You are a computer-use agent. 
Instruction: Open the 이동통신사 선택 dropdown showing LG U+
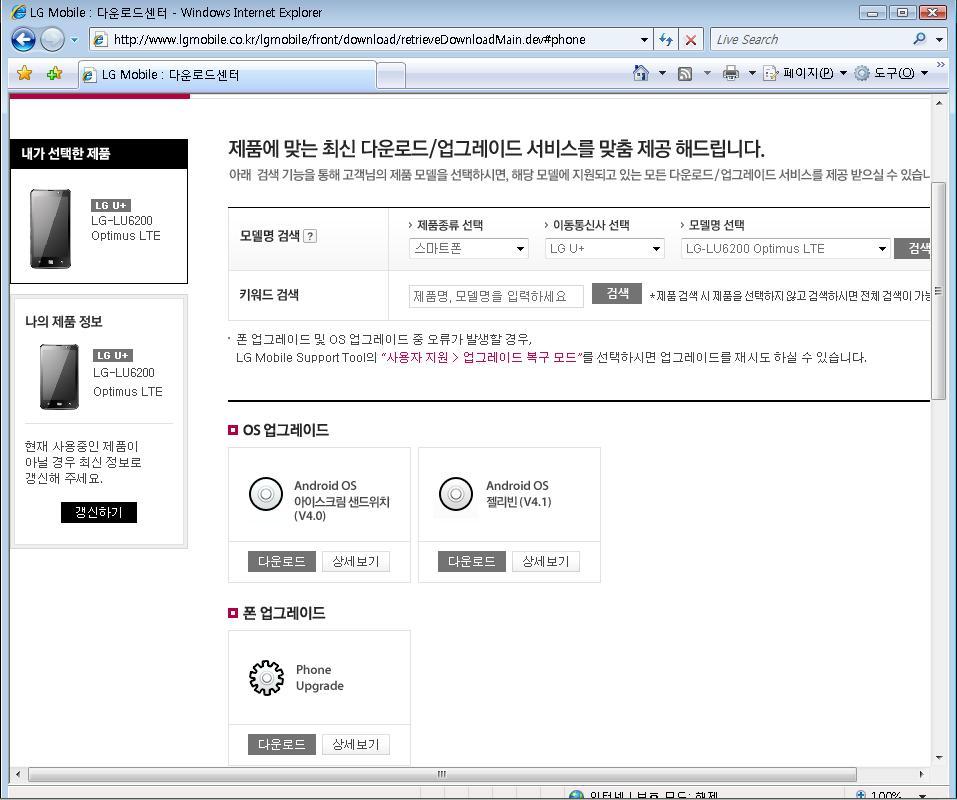point(604,248)
